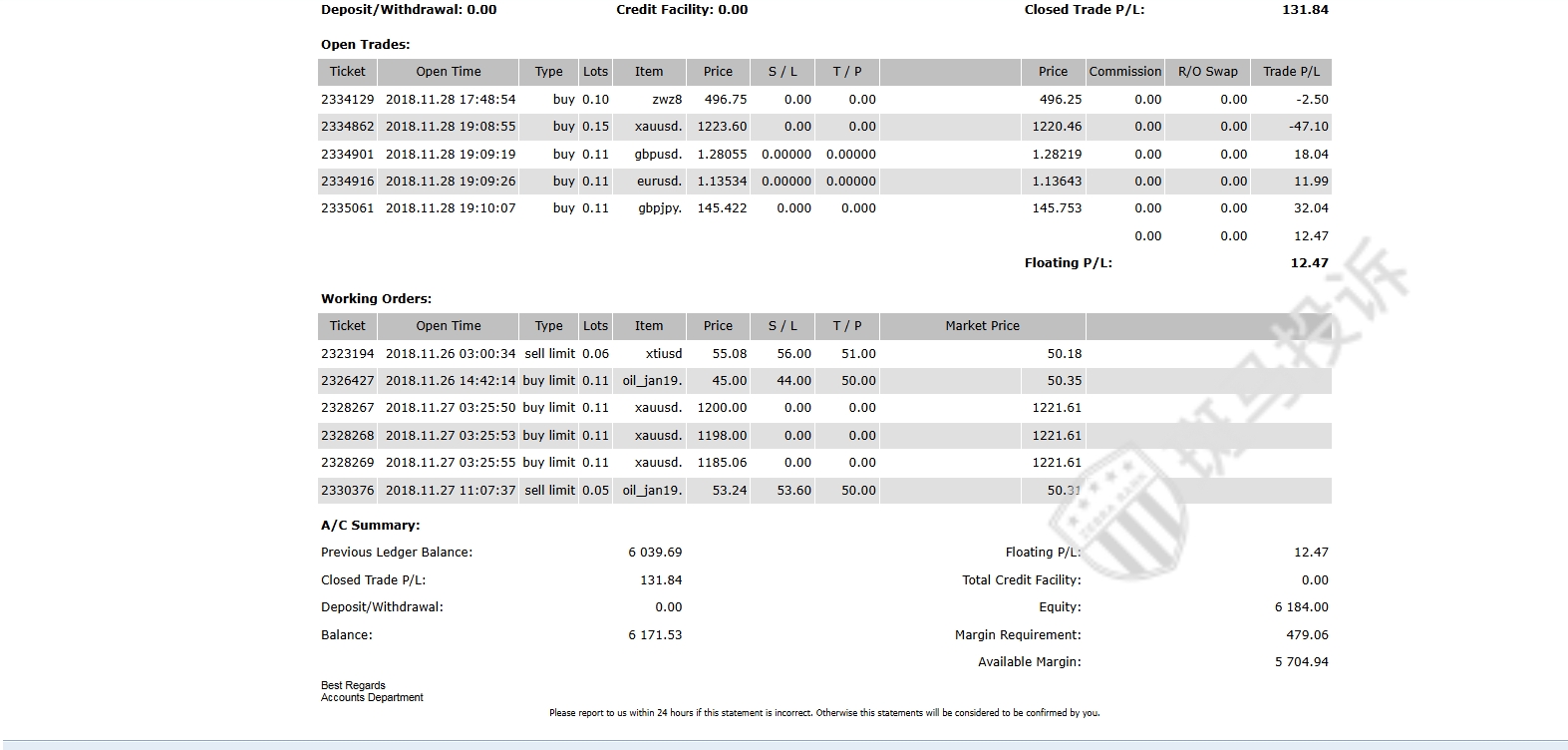Click trade P/L value -2.50
Image resolution: width=1568 pixels, height=750 pixels.
[1312, 100]
